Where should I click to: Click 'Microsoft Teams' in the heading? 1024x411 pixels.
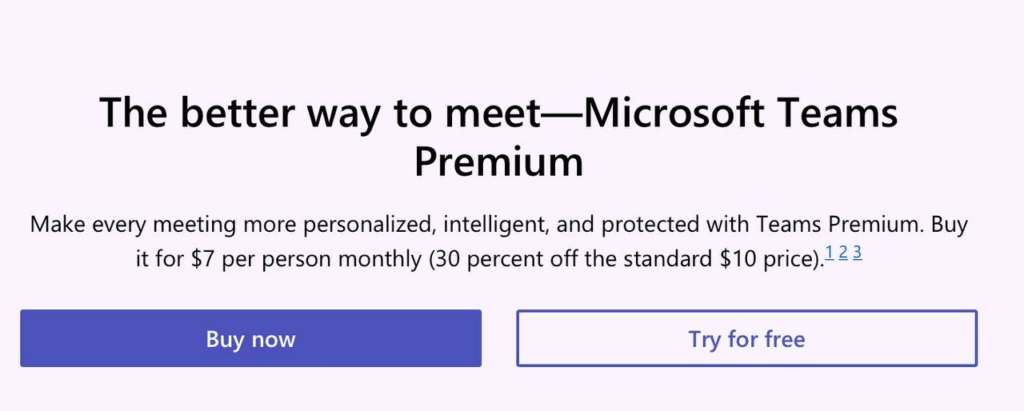[x=740, y=112]
